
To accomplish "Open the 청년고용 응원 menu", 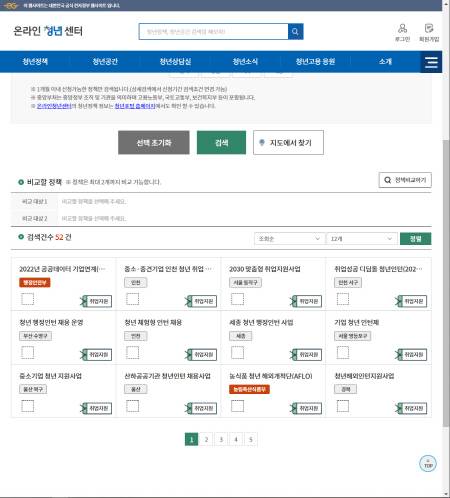I will pos(315,62).
